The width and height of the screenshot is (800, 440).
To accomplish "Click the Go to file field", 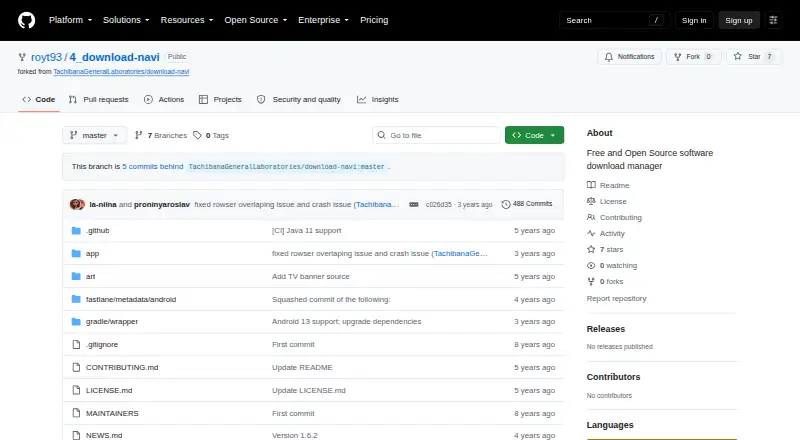I will [x=437, y=135].
